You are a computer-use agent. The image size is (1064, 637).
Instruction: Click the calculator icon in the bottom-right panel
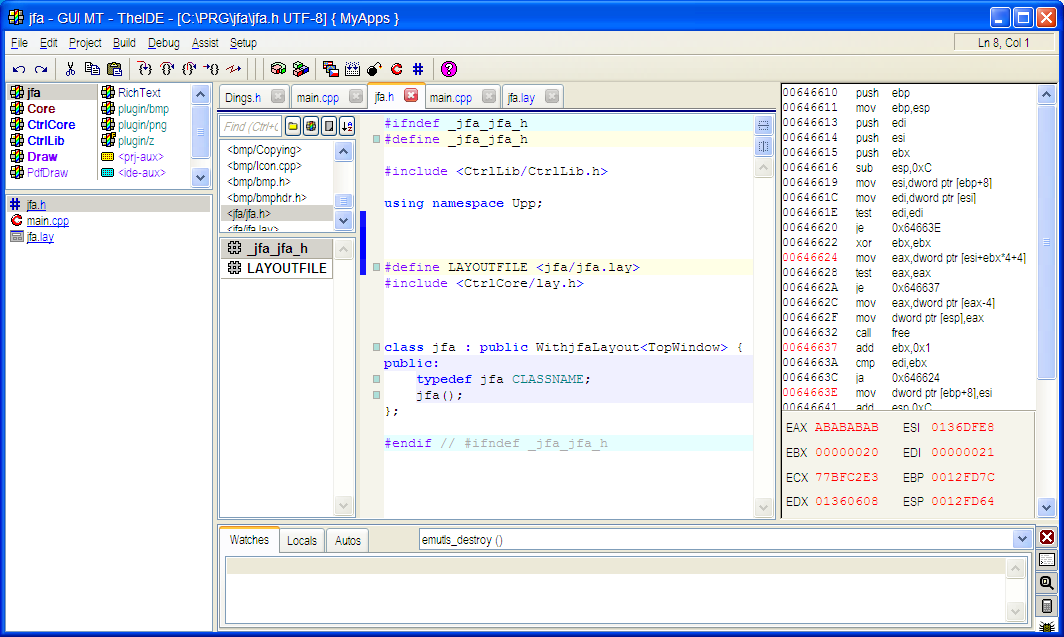pos(1047,605)
